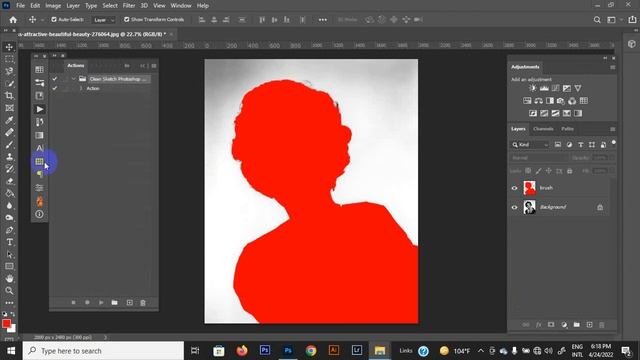Toggle the Auto-Select checkbox

coord(54,20)
